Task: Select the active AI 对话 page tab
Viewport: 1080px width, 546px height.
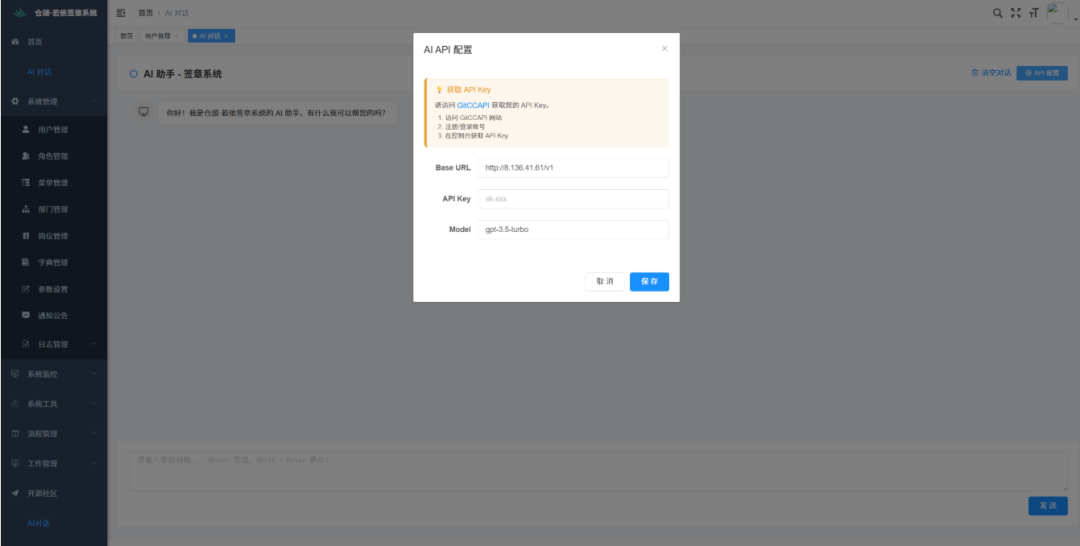Action: (211, 36)
